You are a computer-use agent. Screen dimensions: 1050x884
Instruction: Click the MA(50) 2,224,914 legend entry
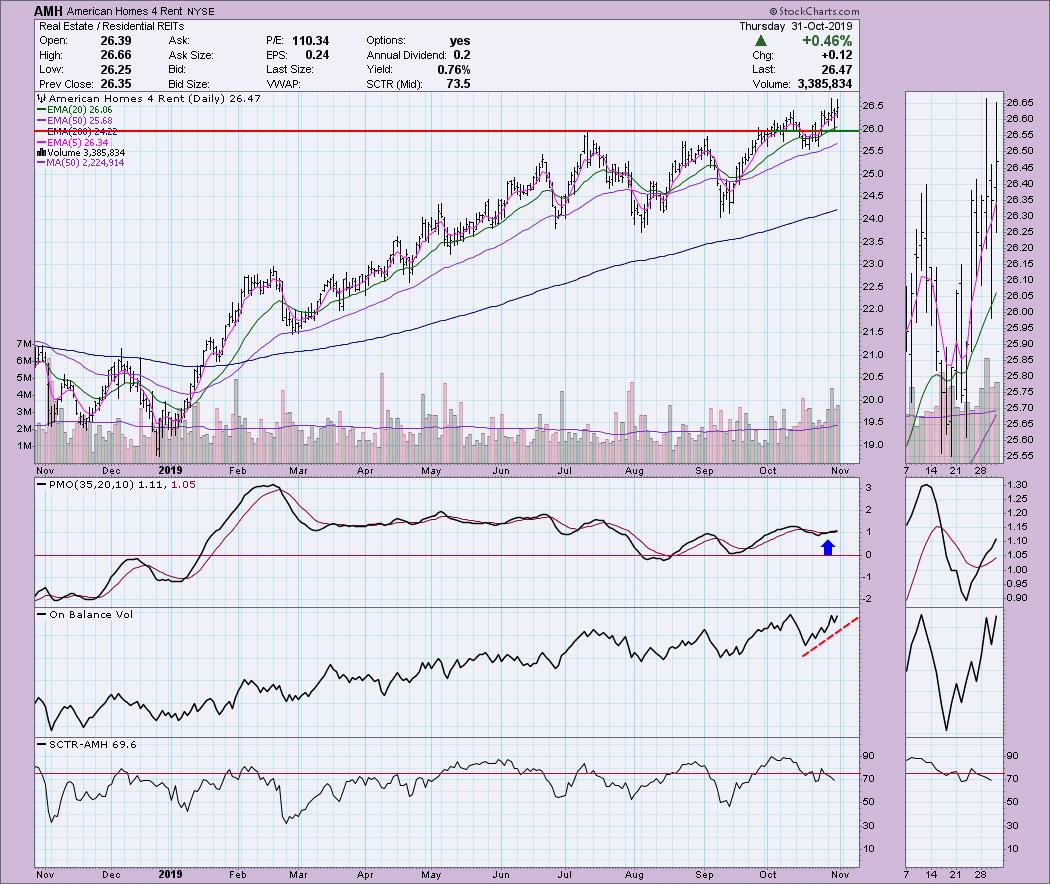85,163
